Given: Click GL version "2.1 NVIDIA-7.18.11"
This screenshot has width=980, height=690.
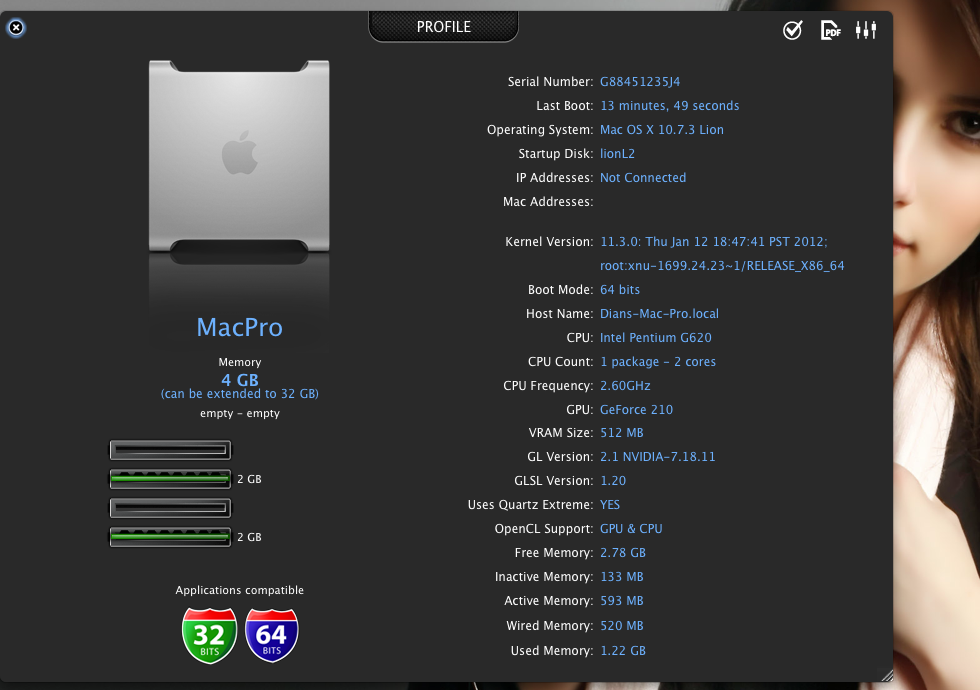Looking at the screenshot, I should click(x=658, y=457).
